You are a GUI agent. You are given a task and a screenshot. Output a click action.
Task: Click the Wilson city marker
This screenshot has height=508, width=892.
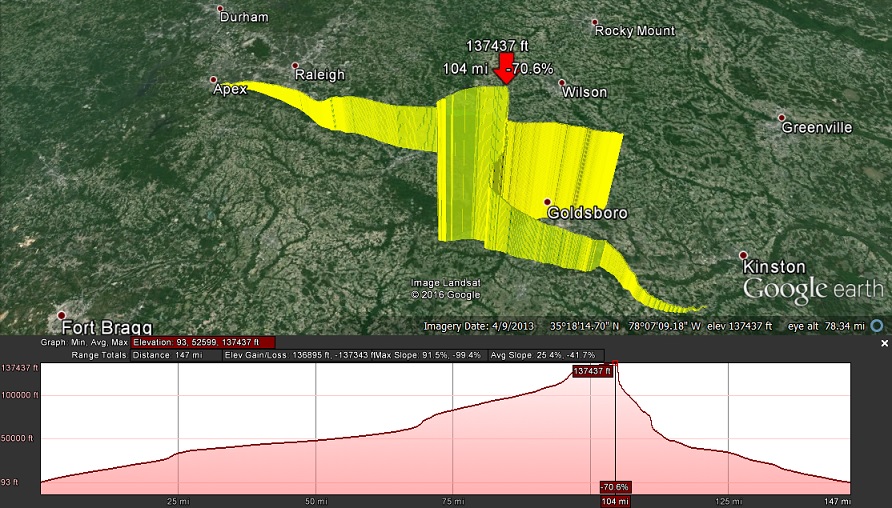562,84
